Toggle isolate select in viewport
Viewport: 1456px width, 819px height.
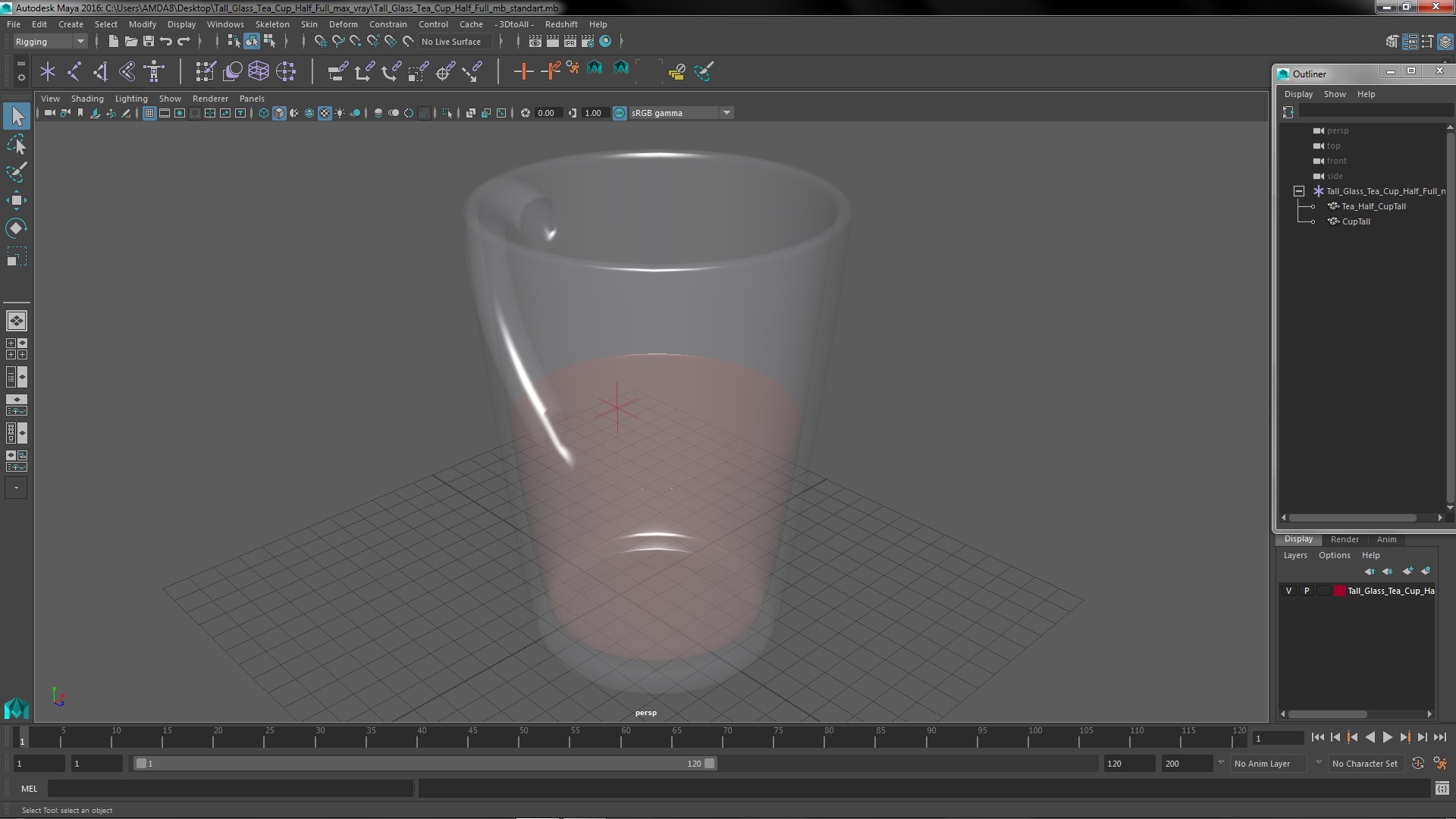click(447, 114)
